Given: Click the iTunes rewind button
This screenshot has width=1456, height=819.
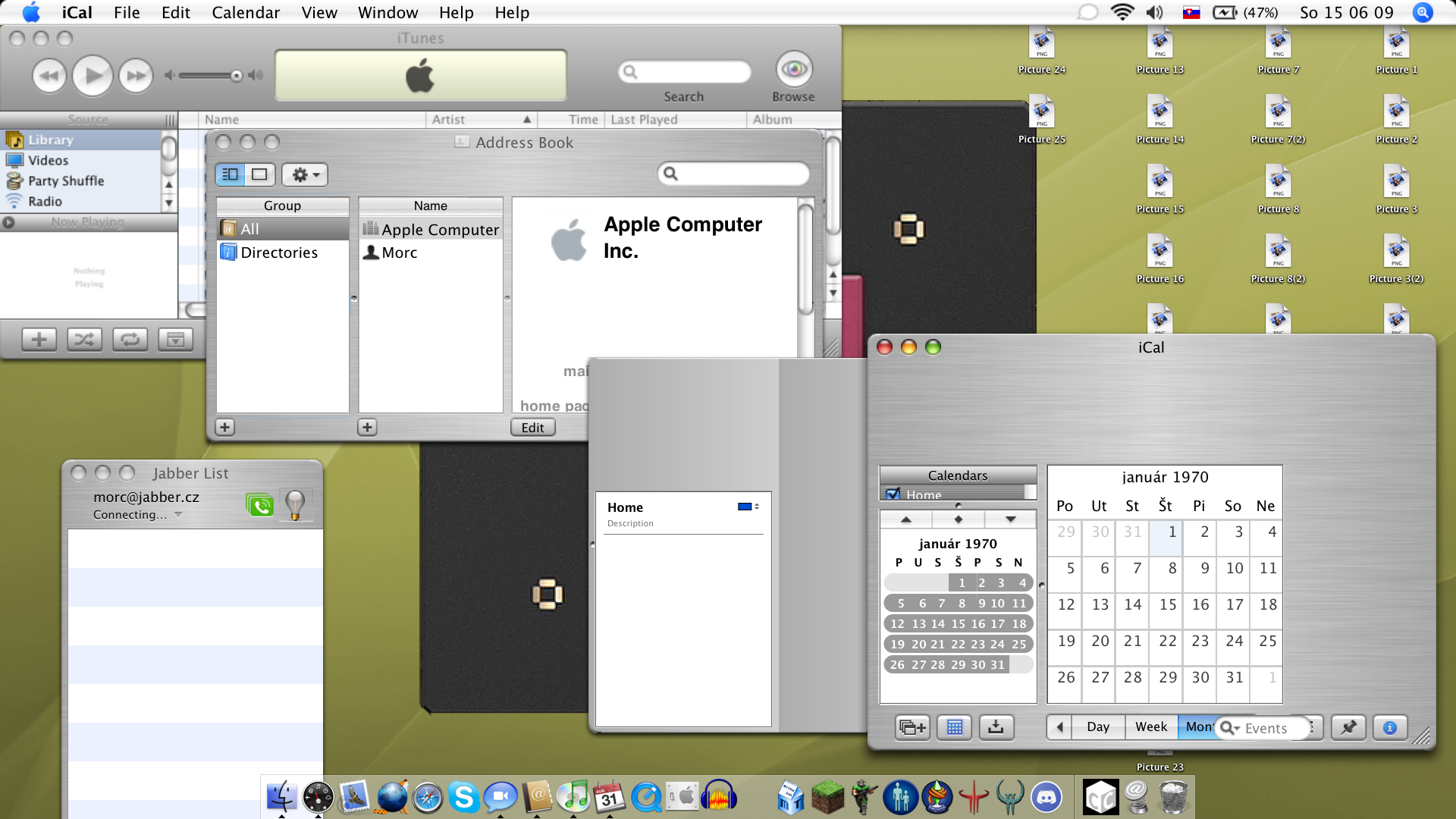Looking at the screenshot, I should 49,76.
